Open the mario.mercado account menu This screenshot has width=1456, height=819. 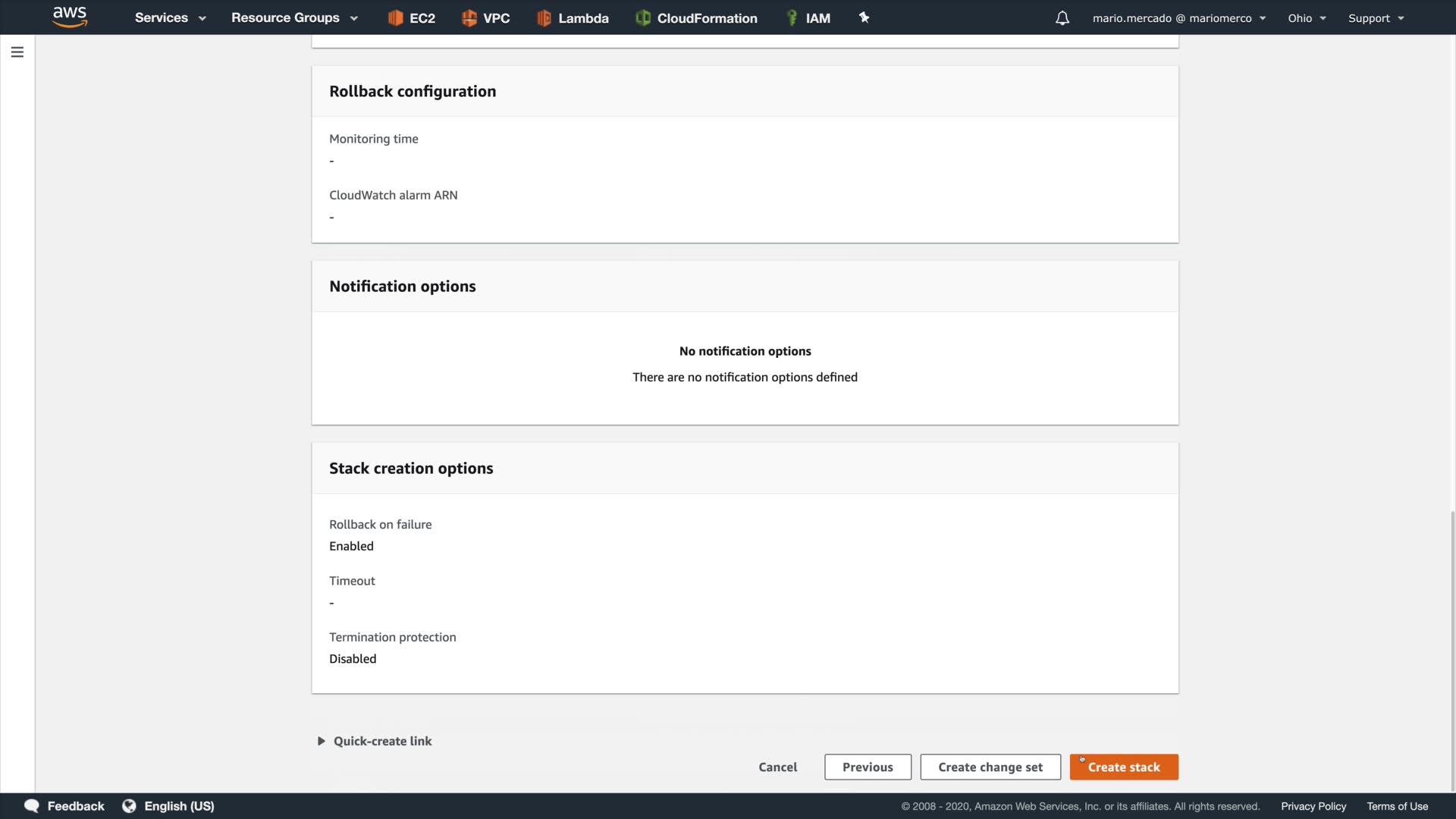point(1178,17)
